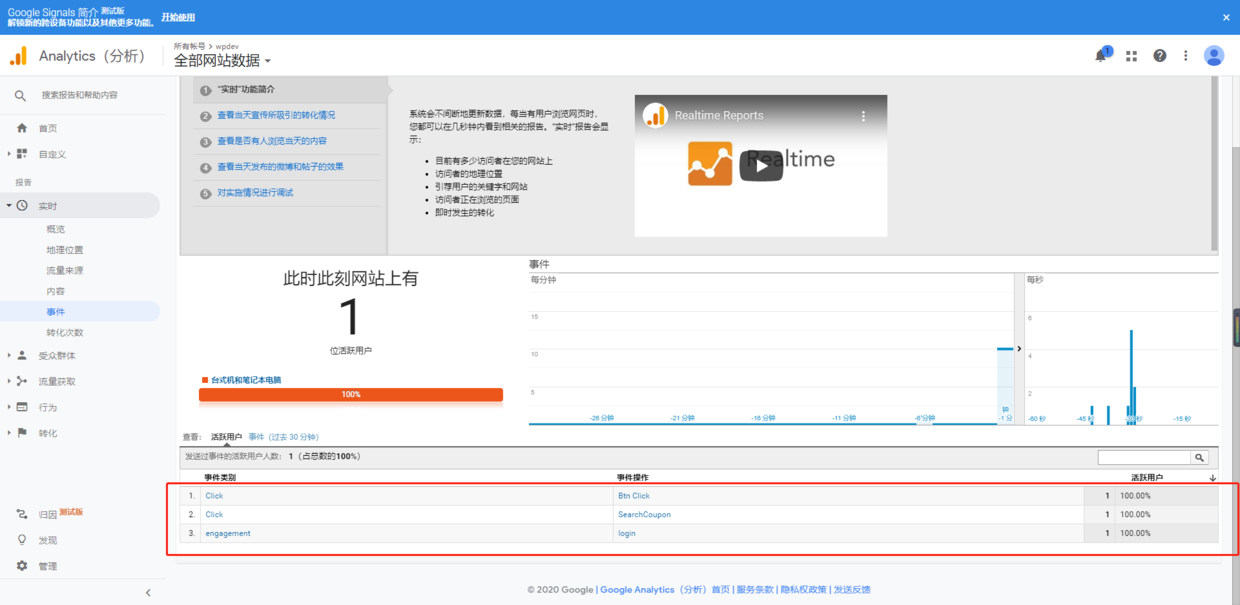Image resolution: width=1240 pixels, height=605 pixels.
Task: Expand the 流量获取 section arrow
Action: click(x=9, y=381)
